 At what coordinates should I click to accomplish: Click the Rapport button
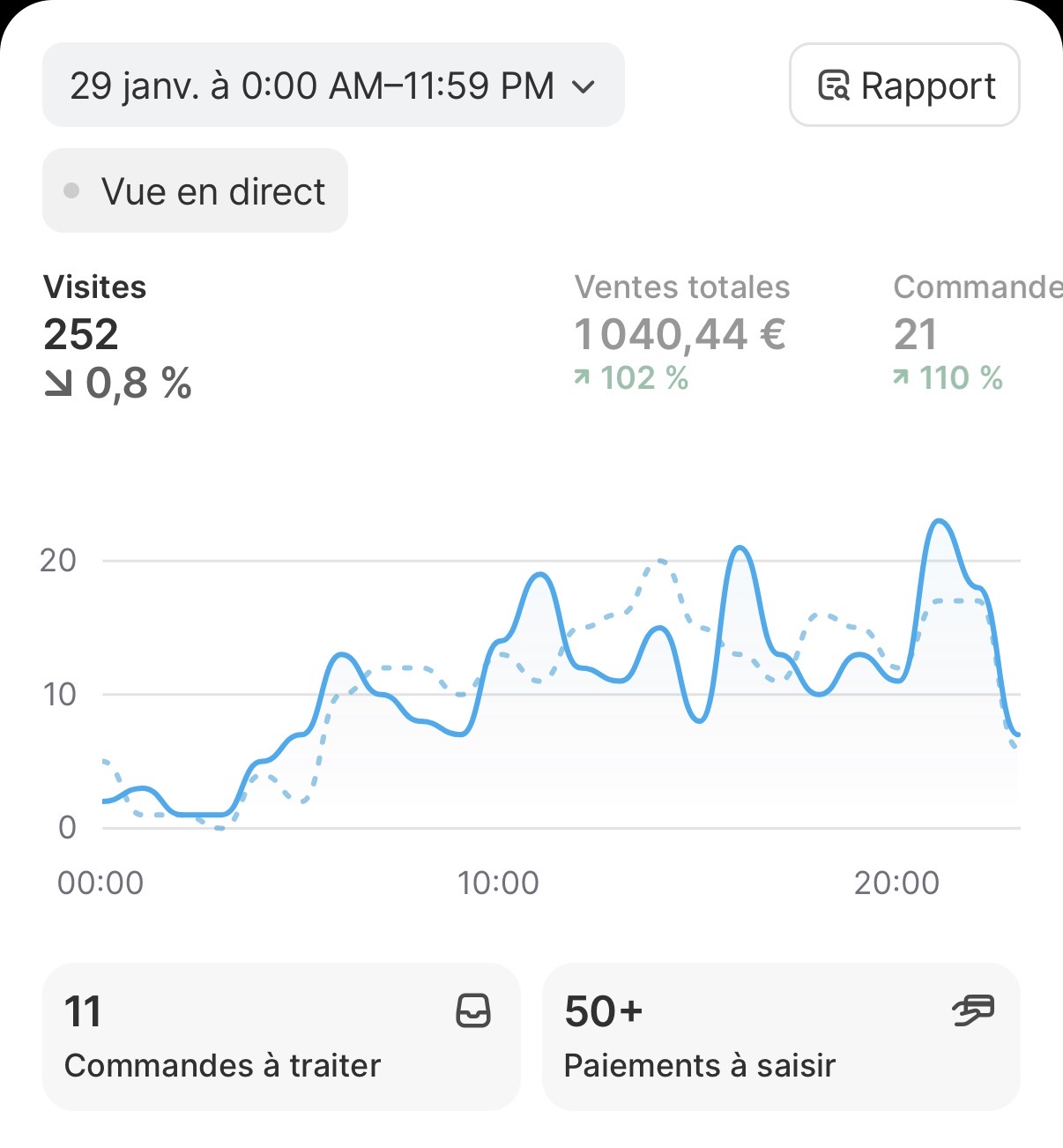903,86
